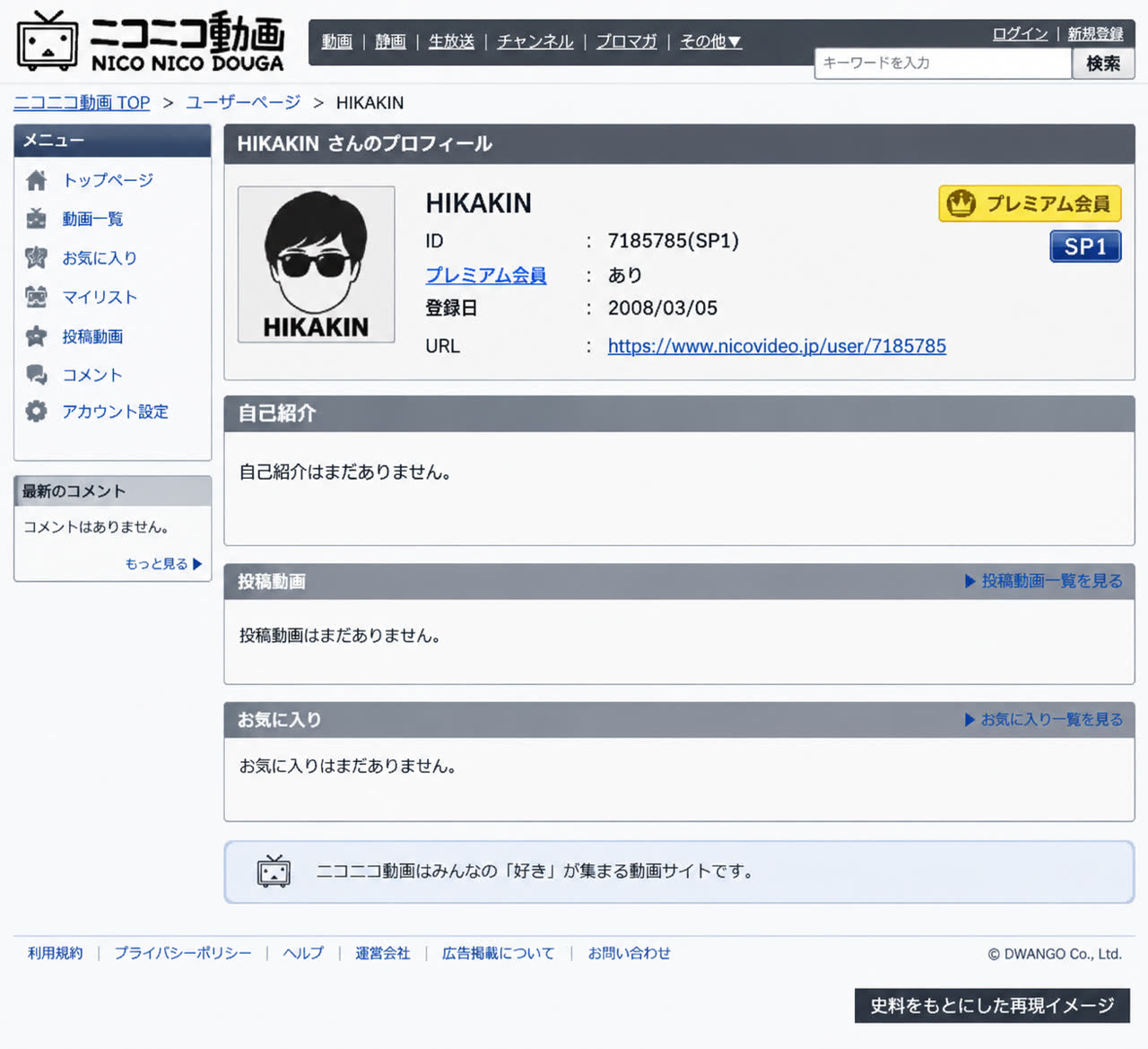Click the 自己紹介はまだありません。 text

pos(345,472)
